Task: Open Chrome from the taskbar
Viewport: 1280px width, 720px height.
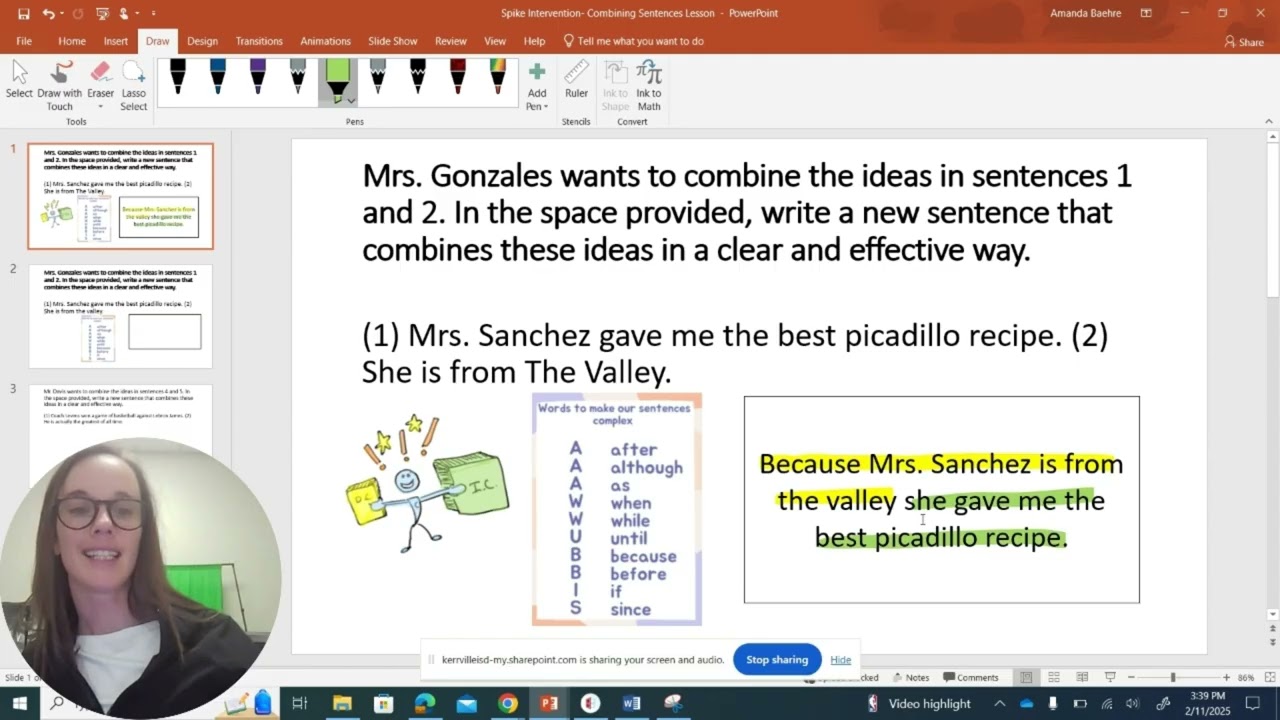Action: [x=508, y=703]
